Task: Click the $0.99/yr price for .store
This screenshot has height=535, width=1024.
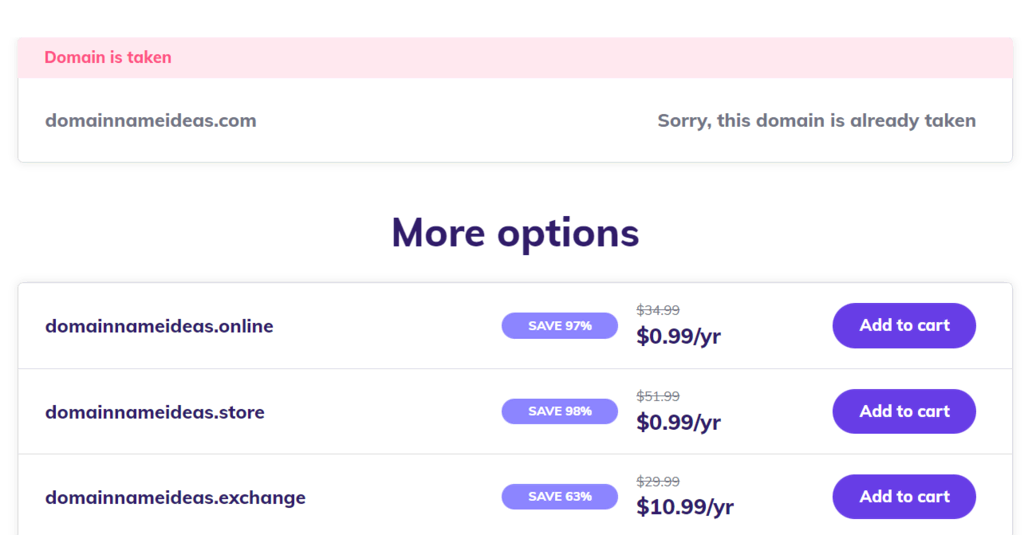Action: 678,423
